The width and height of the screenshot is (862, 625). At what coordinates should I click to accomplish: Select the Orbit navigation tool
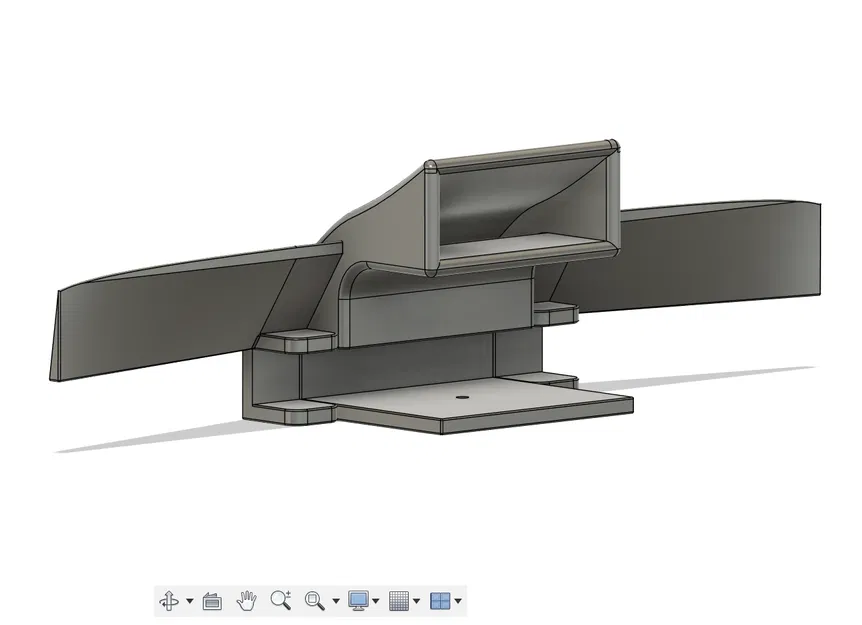(169, 601)
